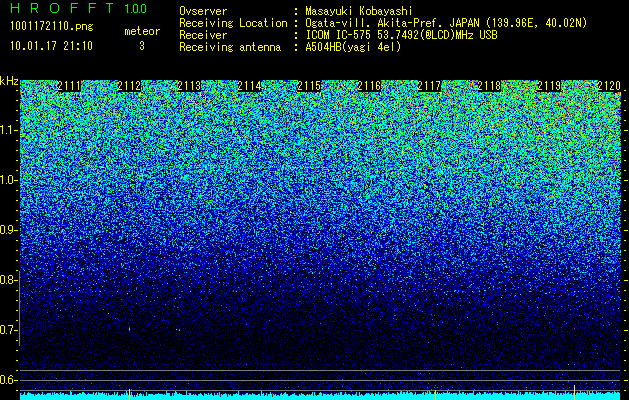Click the 0.6 frequency axis label
The height and width of the screenshot is (400, 629).
(x=8, y=380)
